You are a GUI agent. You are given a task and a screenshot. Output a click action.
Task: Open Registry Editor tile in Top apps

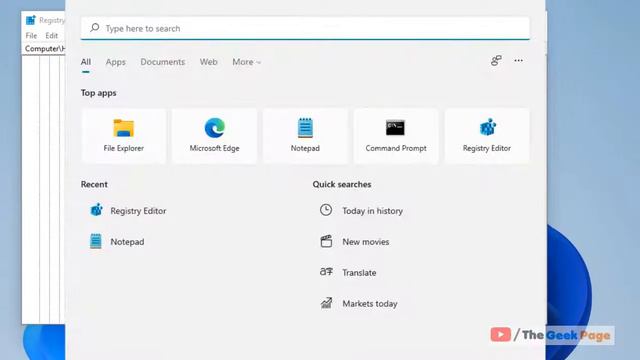(487, 136)
